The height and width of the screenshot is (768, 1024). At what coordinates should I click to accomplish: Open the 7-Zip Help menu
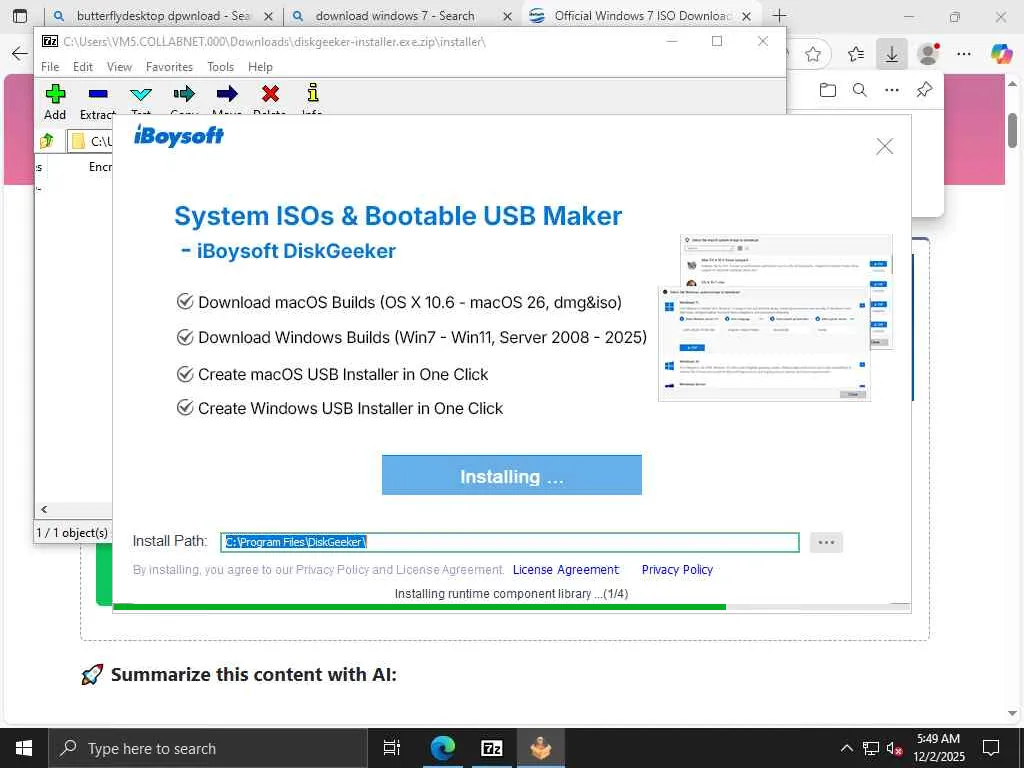[260, 67]
